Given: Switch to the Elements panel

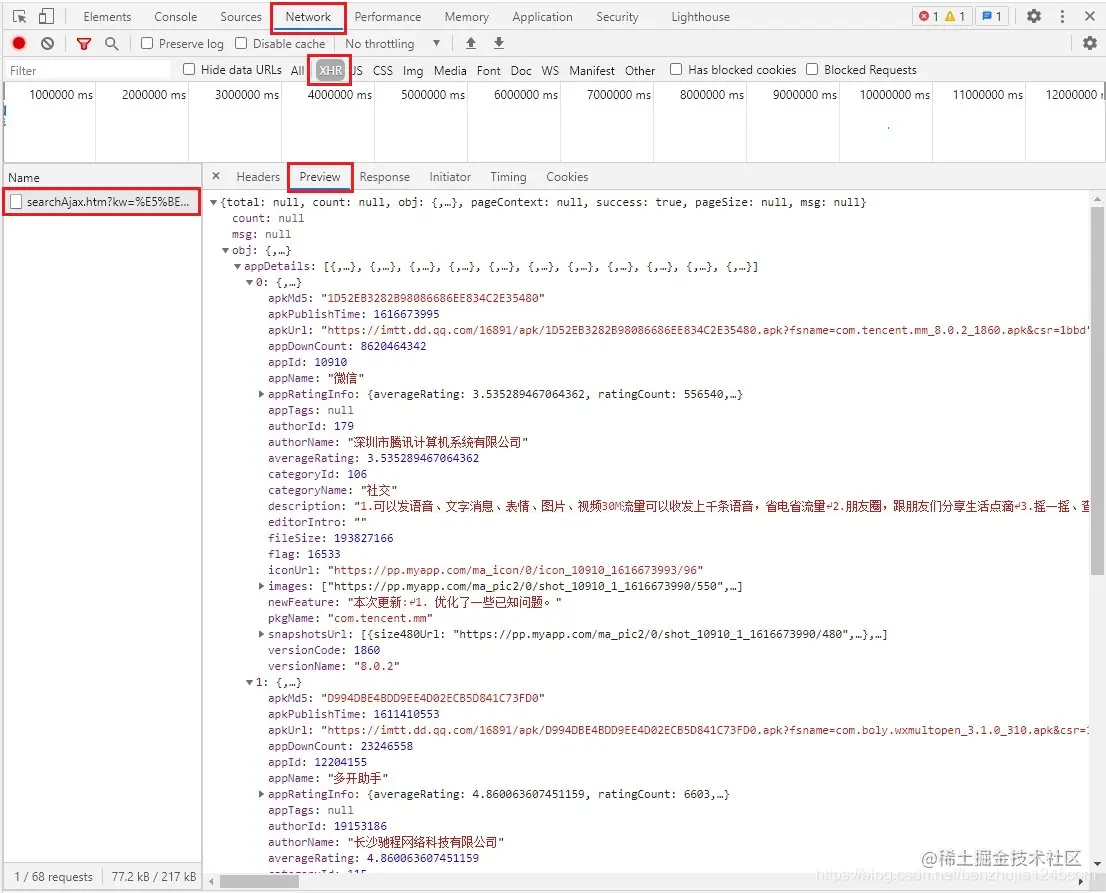Looking at the screenshot, I should pyautogui.click(x=107, y=17).
